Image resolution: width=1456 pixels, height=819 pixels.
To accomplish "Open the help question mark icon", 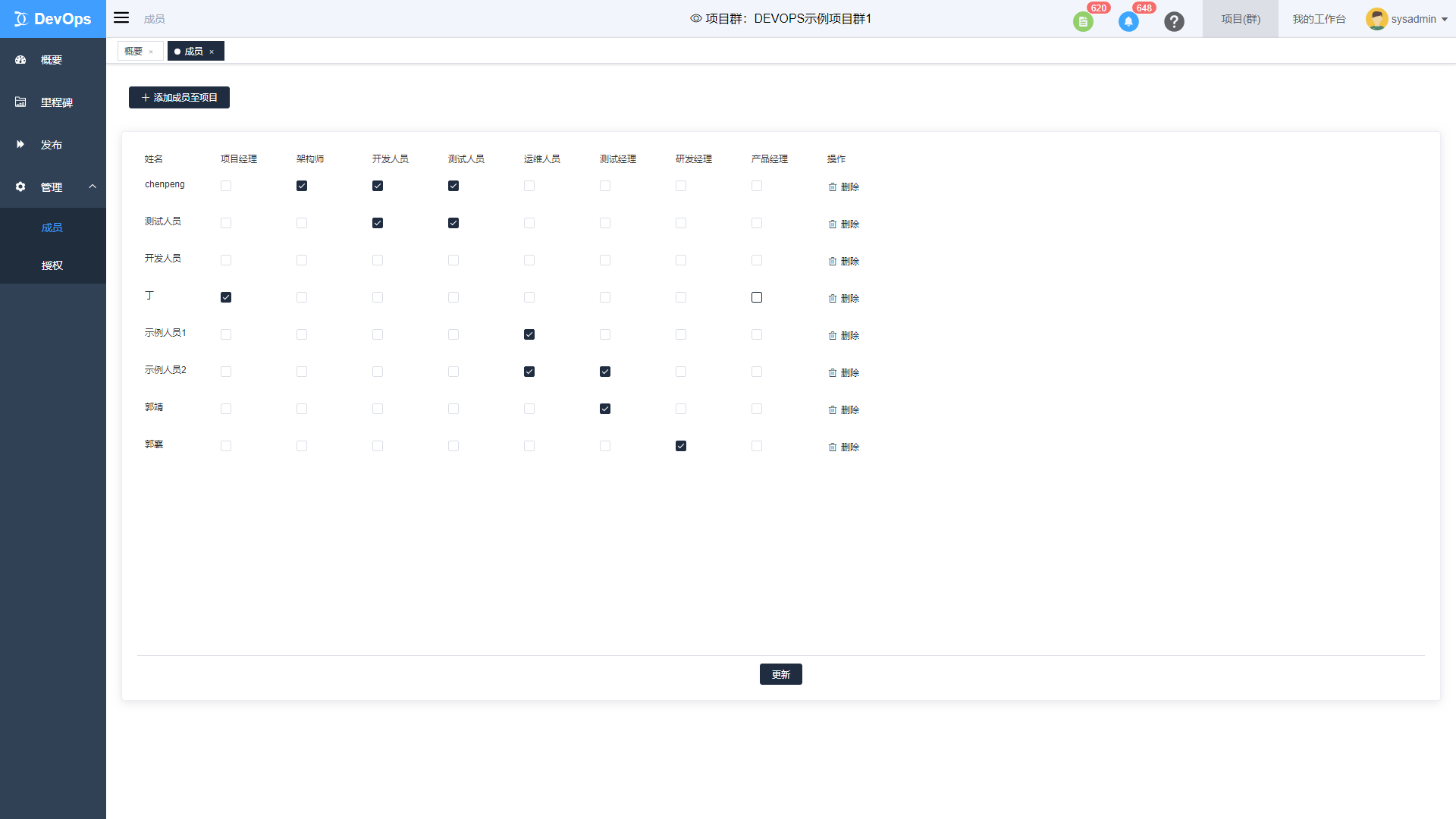I will tap(1174, 22).
